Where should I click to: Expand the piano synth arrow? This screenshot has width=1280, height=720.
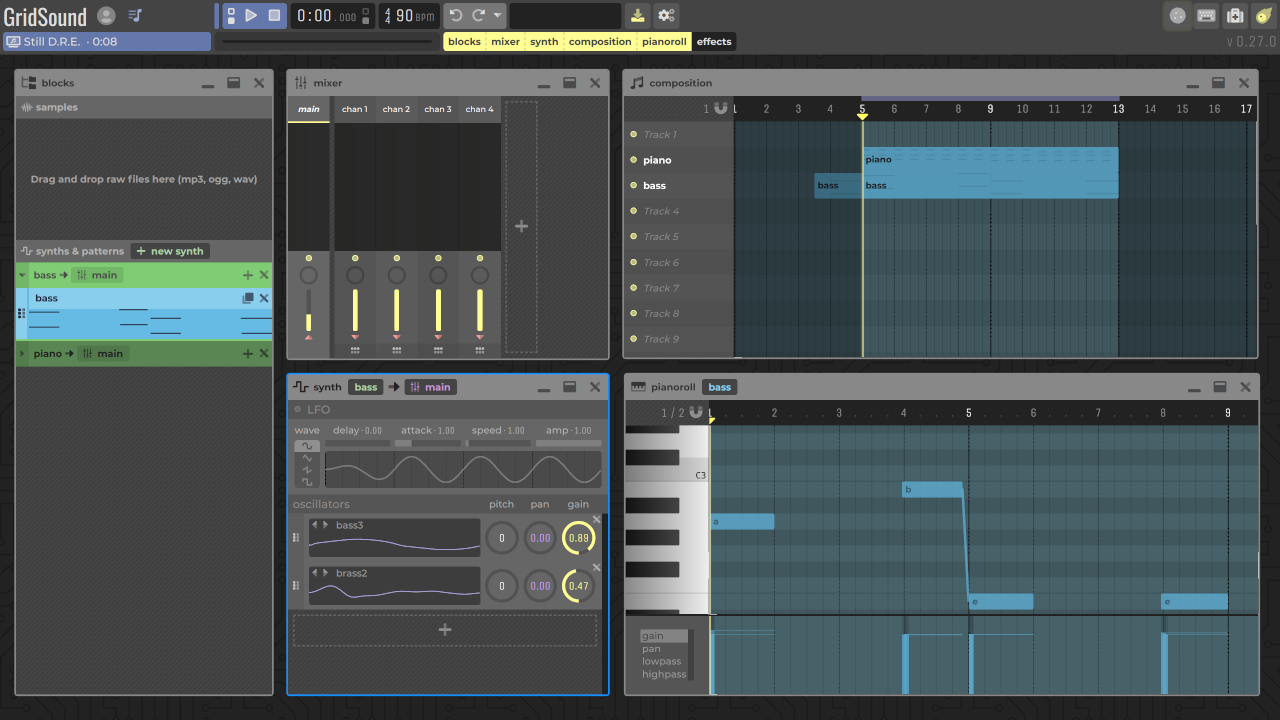point(23,353)
